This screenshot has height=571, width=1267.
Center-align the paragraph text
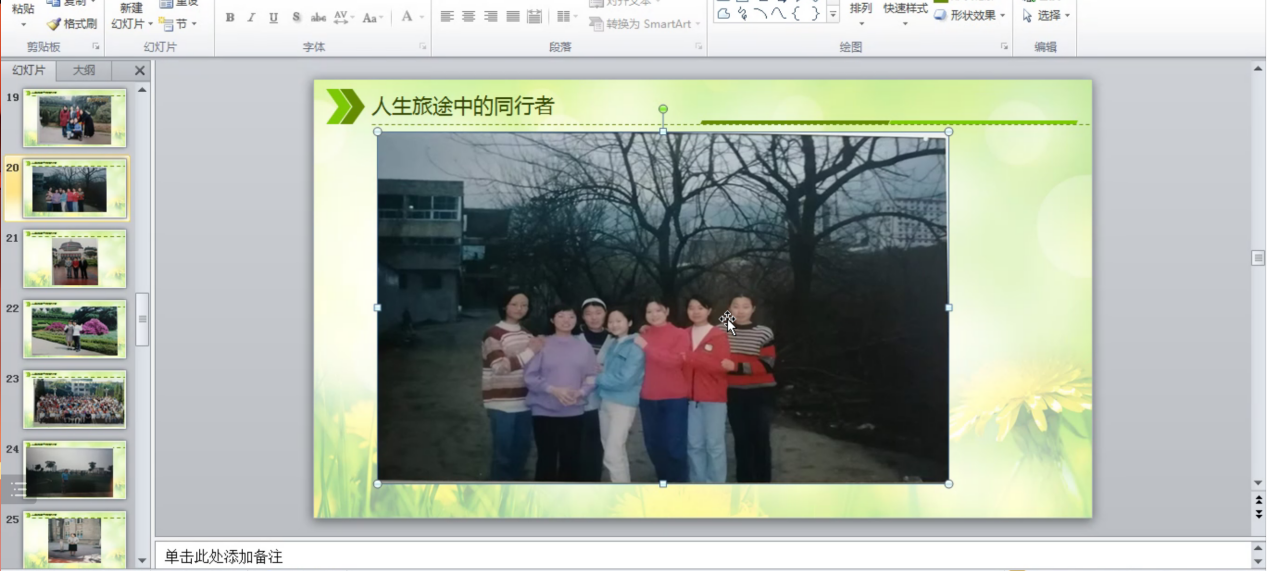[x=468, y=17]
